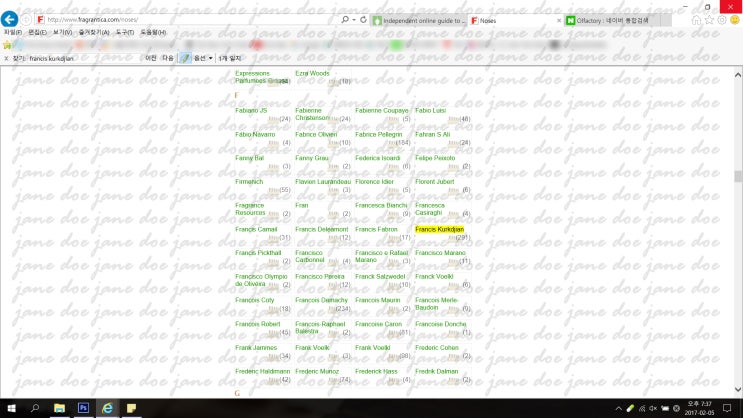Screen dimensions: 743x418
Task: Click the search magnifier in address bar
Action: pyautogui.click(x=345, y=19)
